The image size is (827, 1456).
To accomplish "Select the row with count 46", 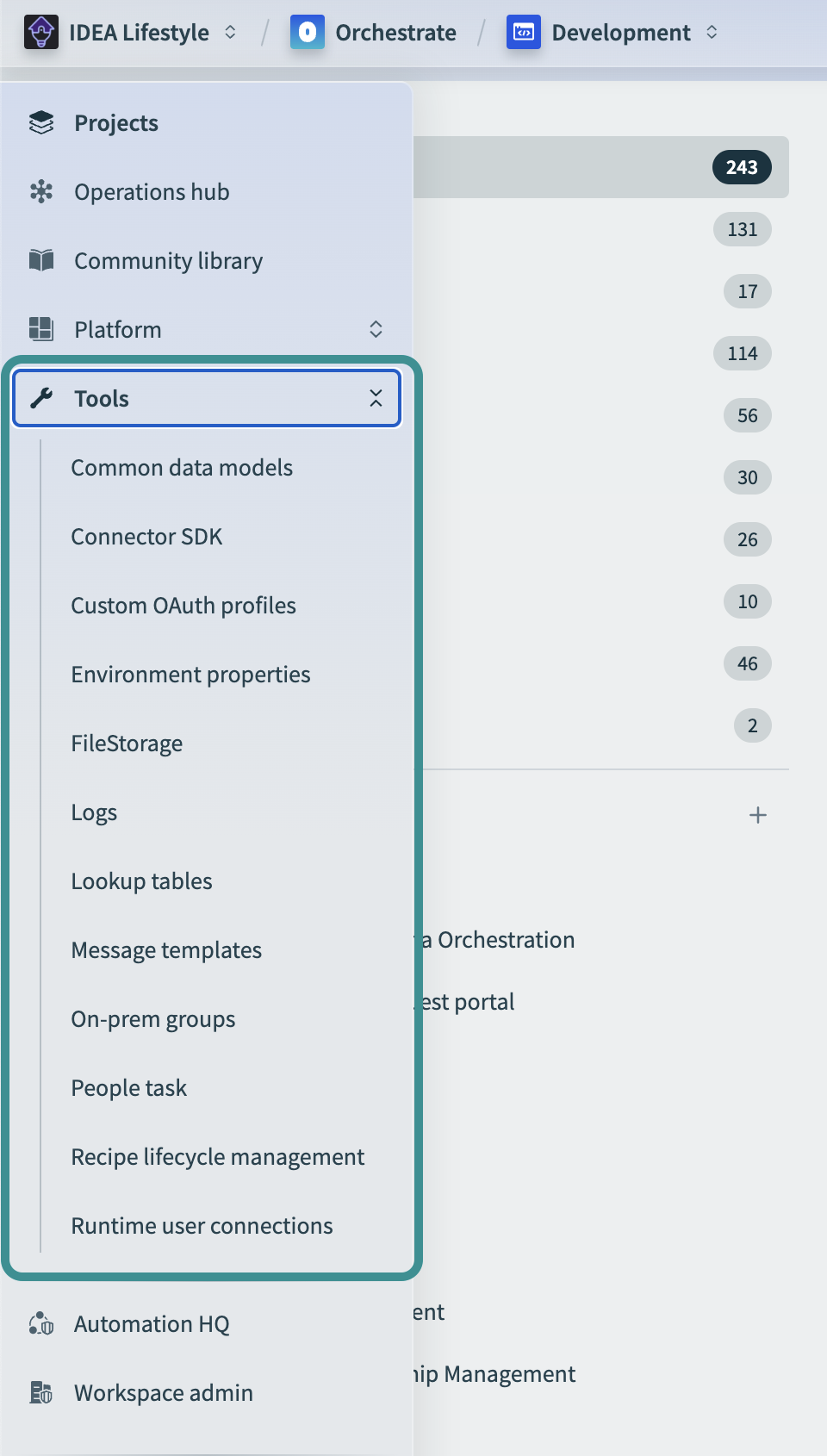I will [601, 663].
